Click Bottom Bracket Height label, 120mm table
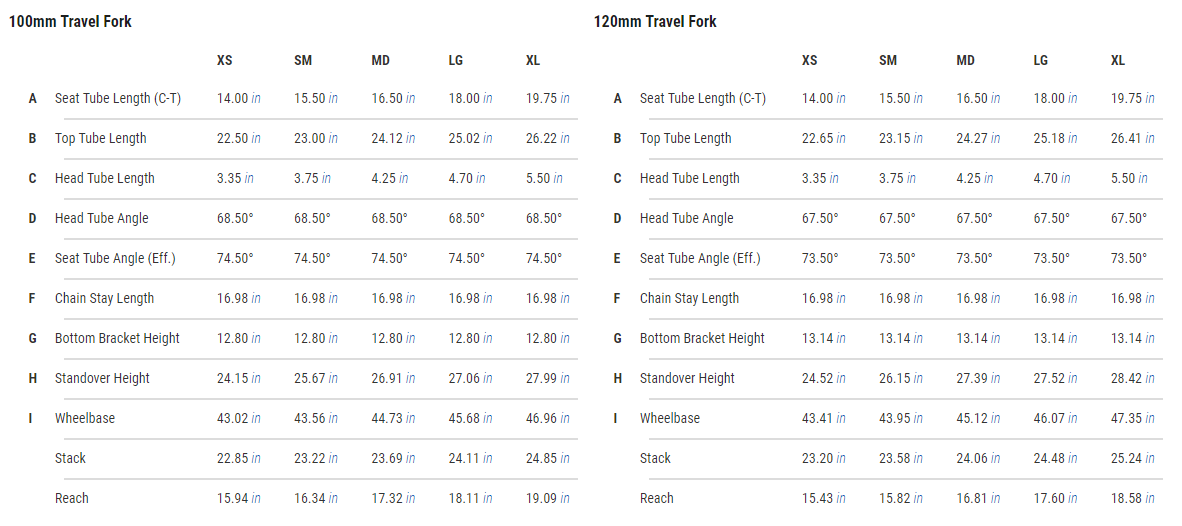The image size is (1182, 526). coord(702,338)
